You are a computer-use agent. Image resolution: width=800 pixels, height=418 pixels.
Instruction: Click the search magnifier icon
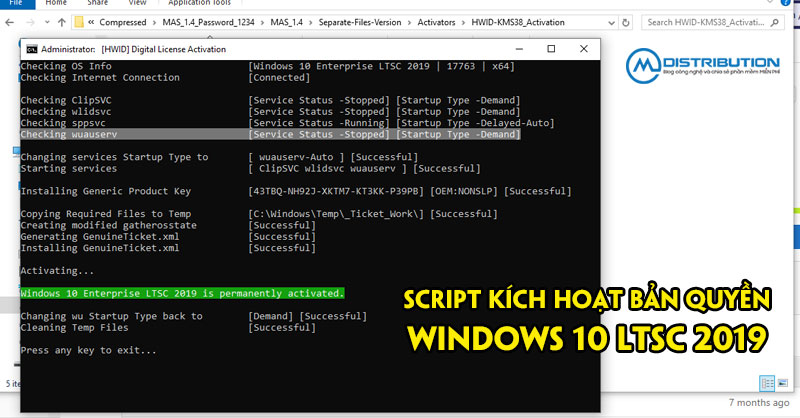click(774, 22)
